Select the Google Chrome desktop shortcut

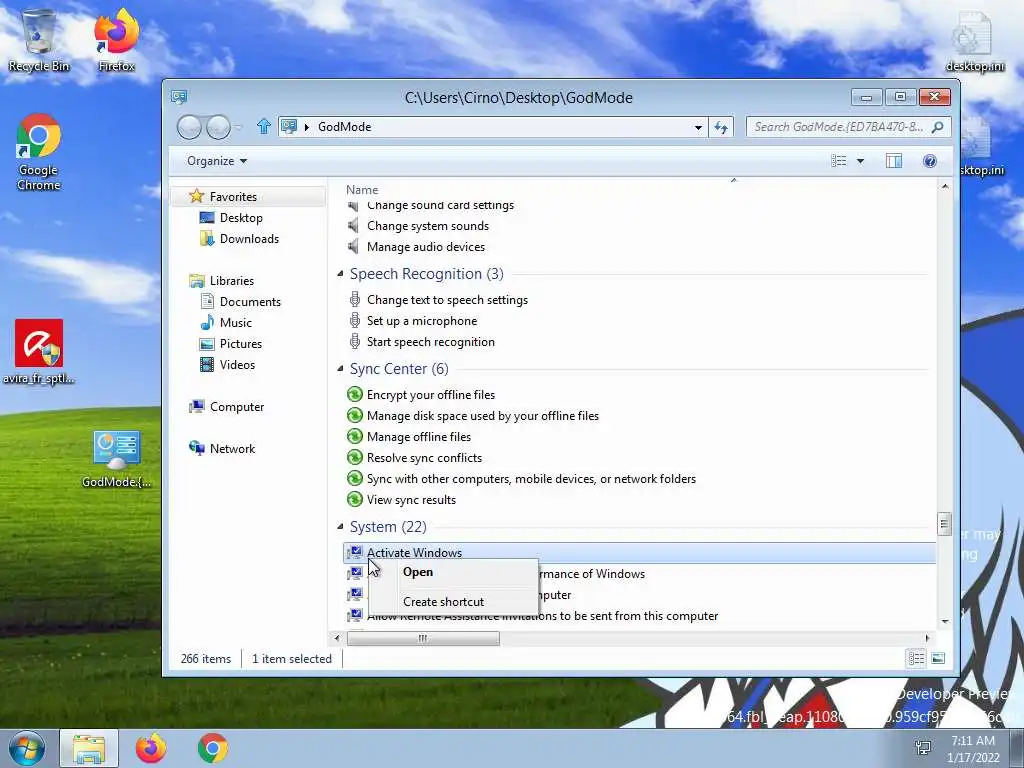pos(39,153)
